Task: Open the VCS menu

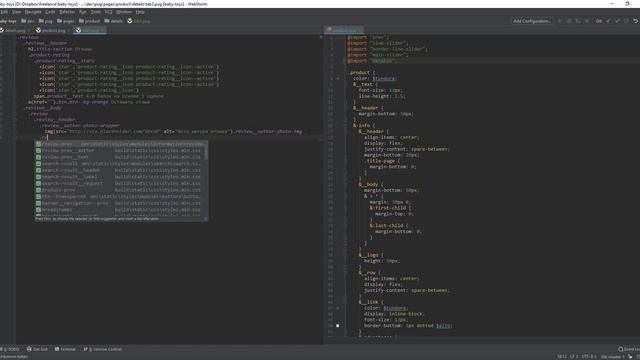Action: pyautogui.click(x=109, y=12)
